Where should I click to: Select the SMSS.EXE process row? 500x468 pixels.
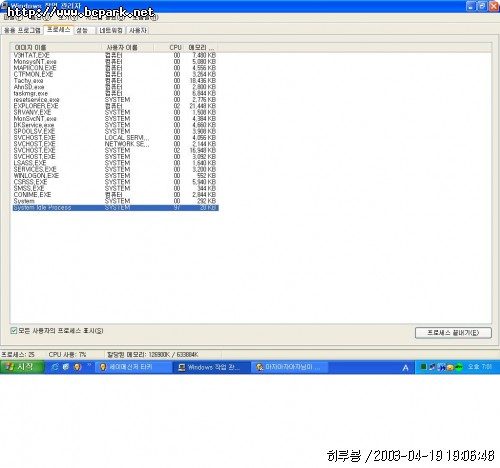click(115, 188)
